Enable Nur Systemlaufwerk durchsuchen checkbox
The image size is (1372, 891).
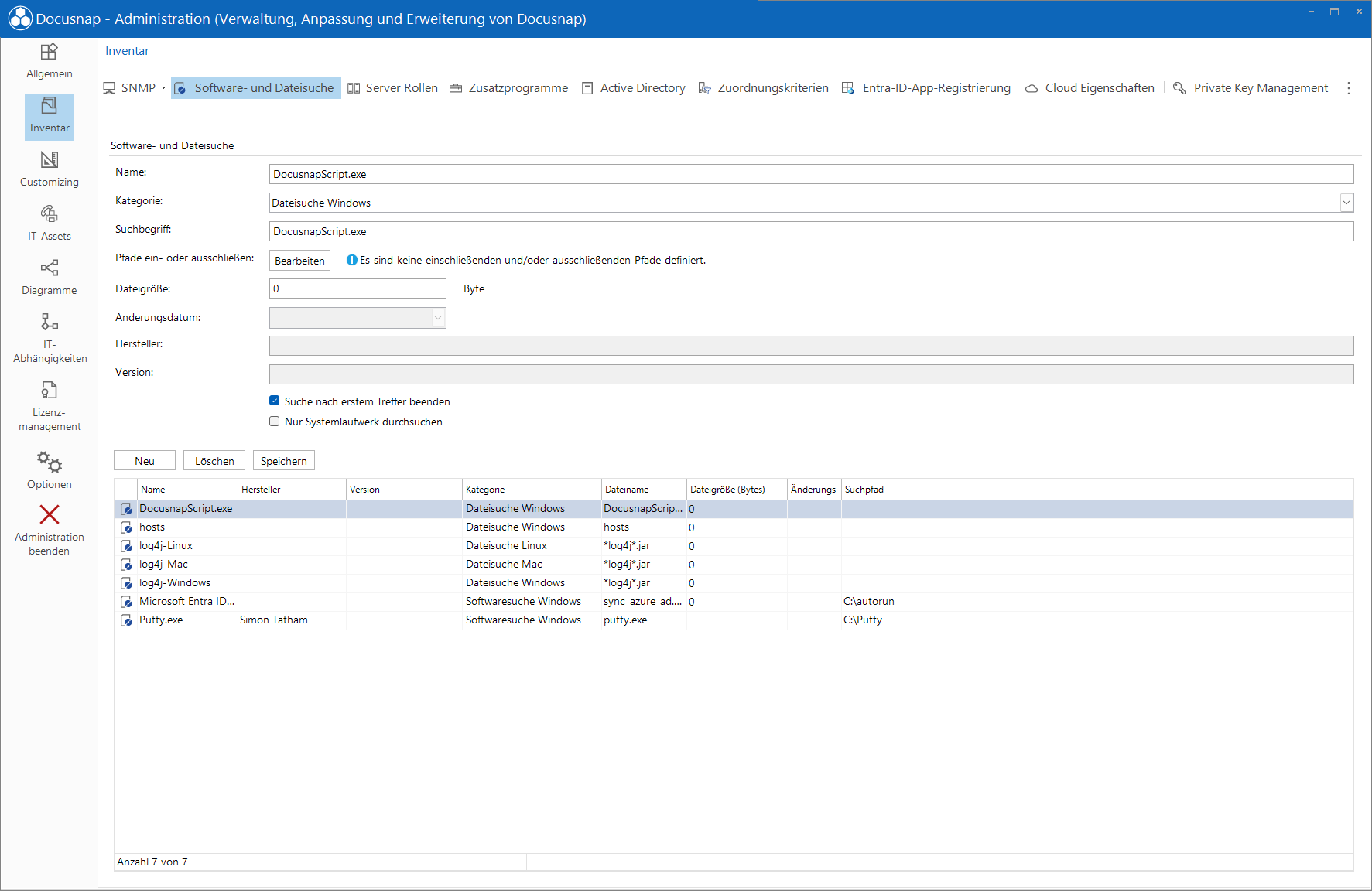(274, 422)
